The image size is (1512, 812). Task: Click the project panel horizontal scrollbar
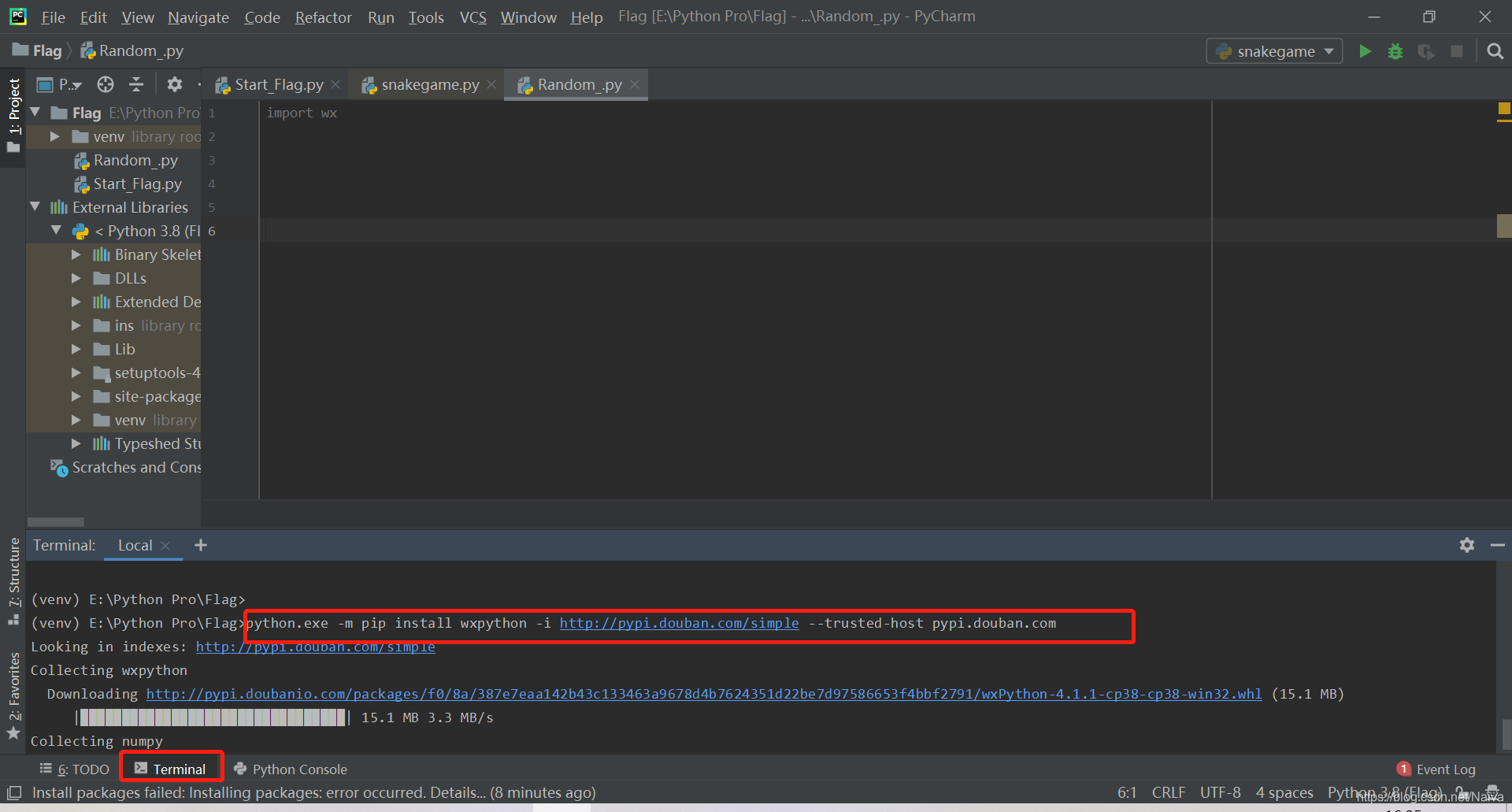pos(55,521)
